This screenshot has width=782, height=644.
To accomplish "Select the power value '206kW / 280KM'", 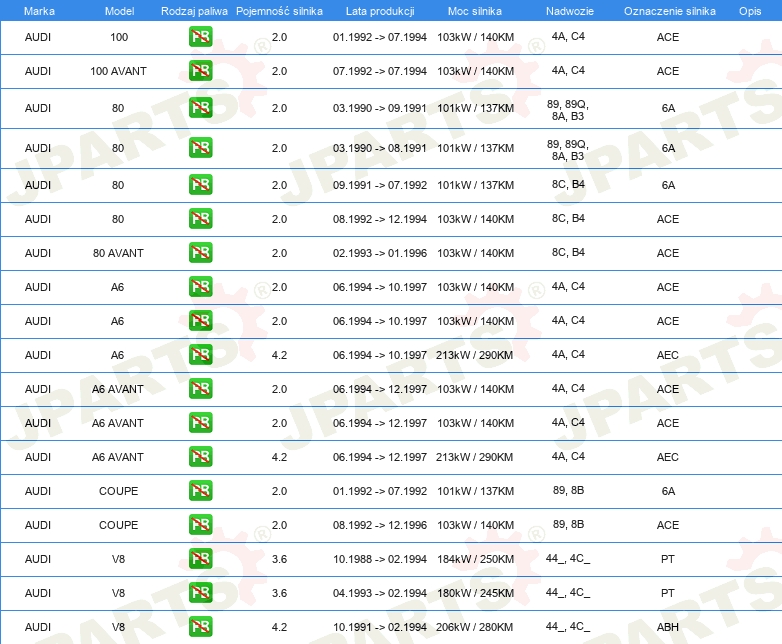I will [474, 627].
